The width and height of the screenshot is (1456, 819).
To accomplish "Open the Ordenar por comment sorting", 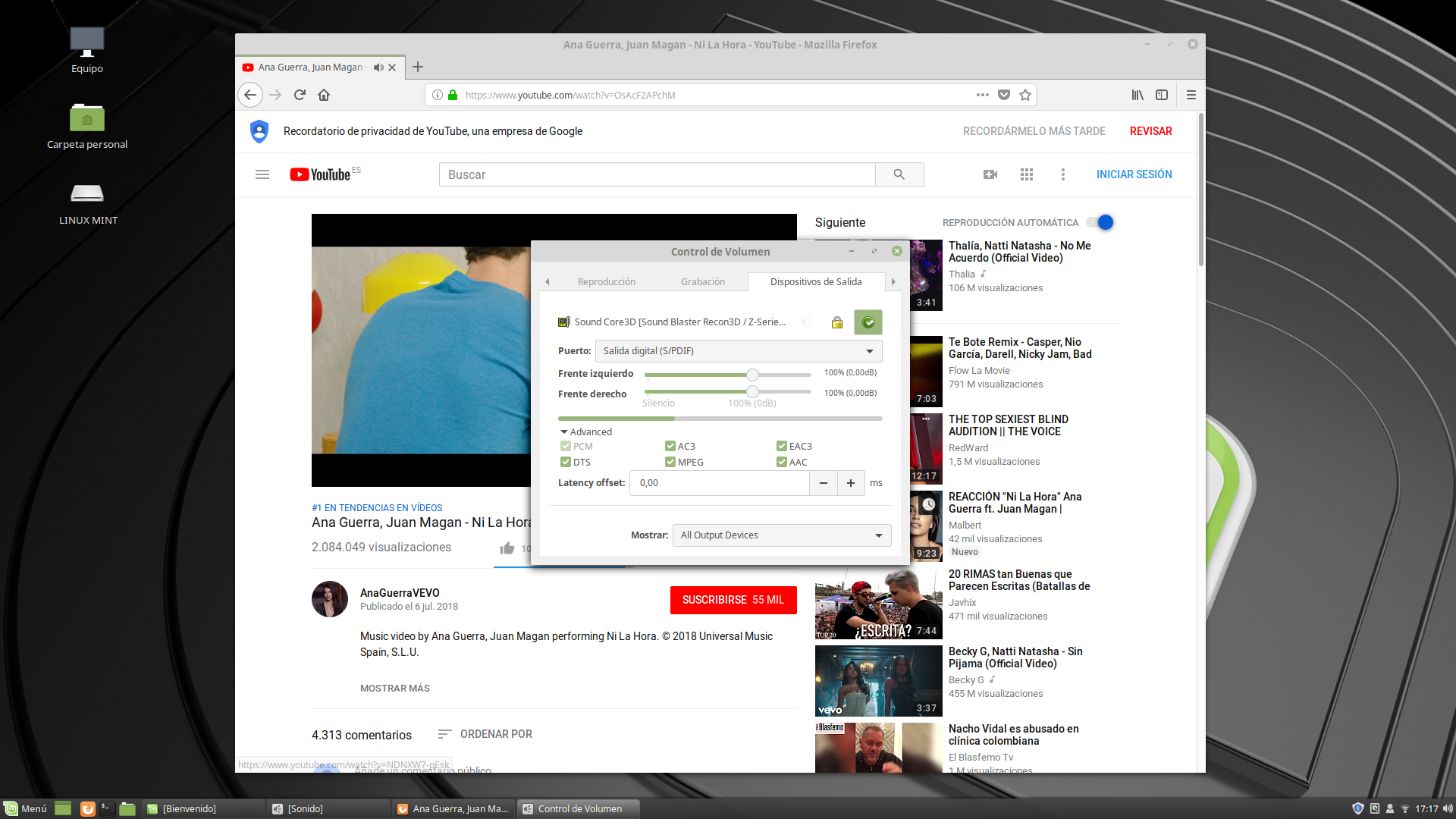I will tap(485, 734).
